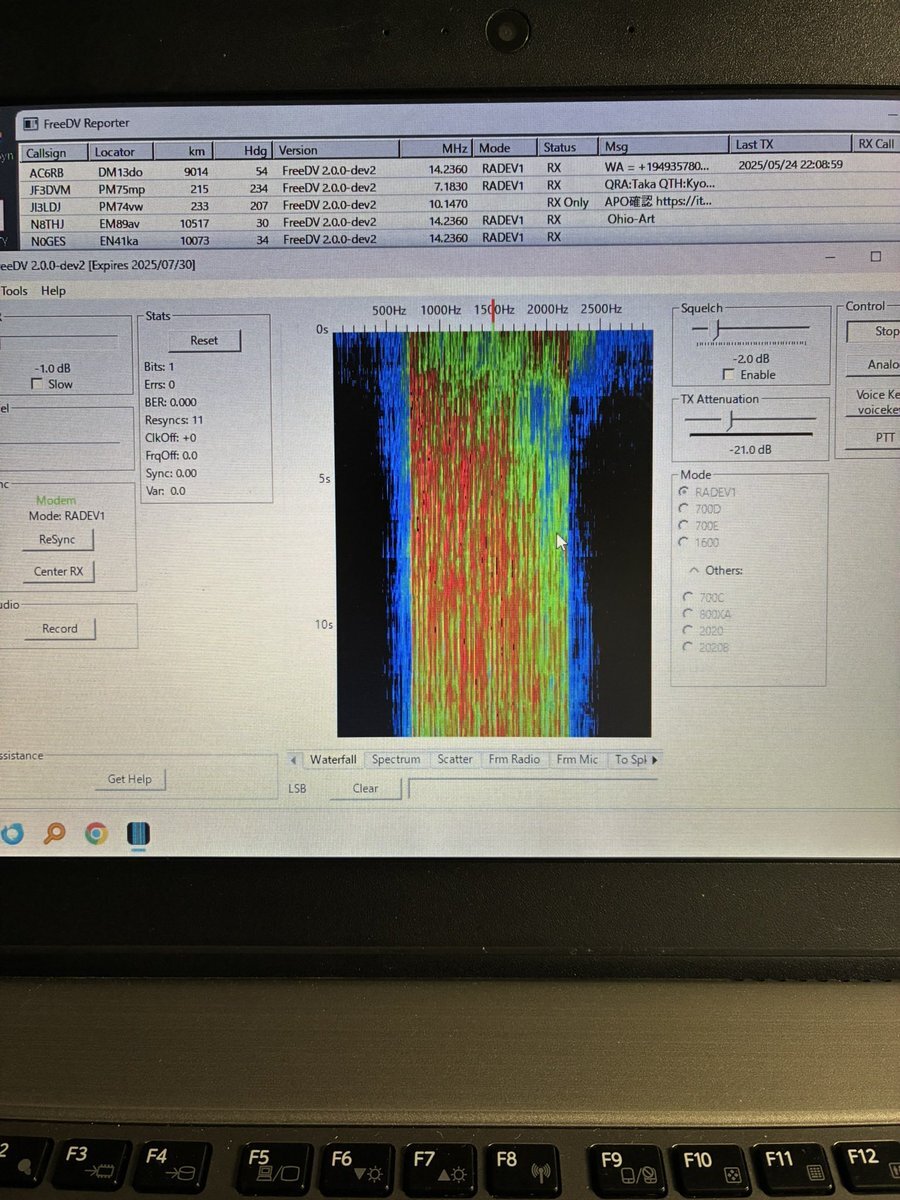Collapse the Others mode list

coord(694,570)
